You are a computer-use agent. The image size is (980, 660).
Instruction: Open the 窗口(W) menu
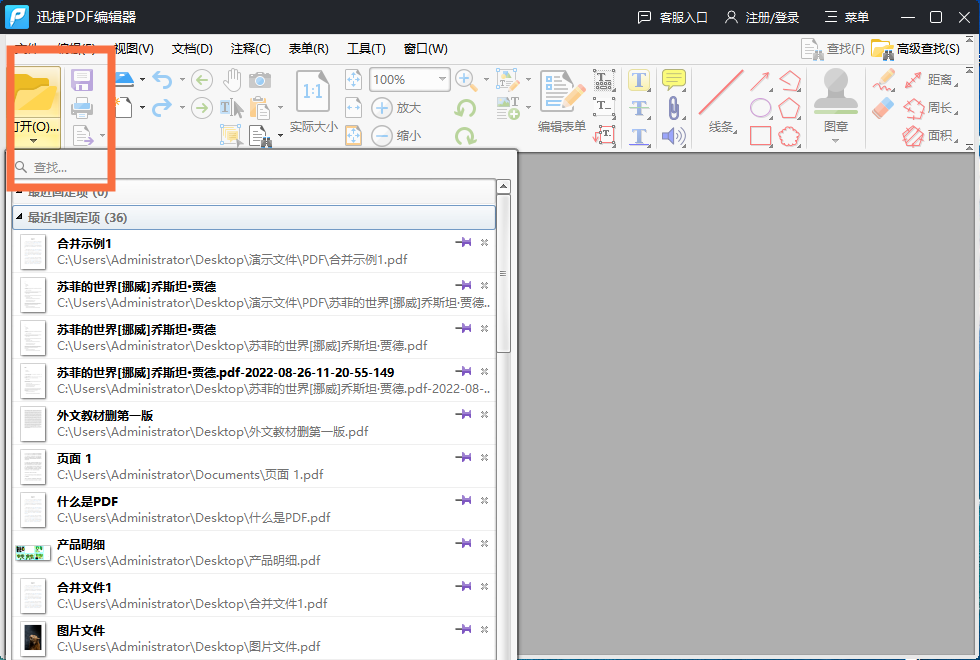[426, 49]
